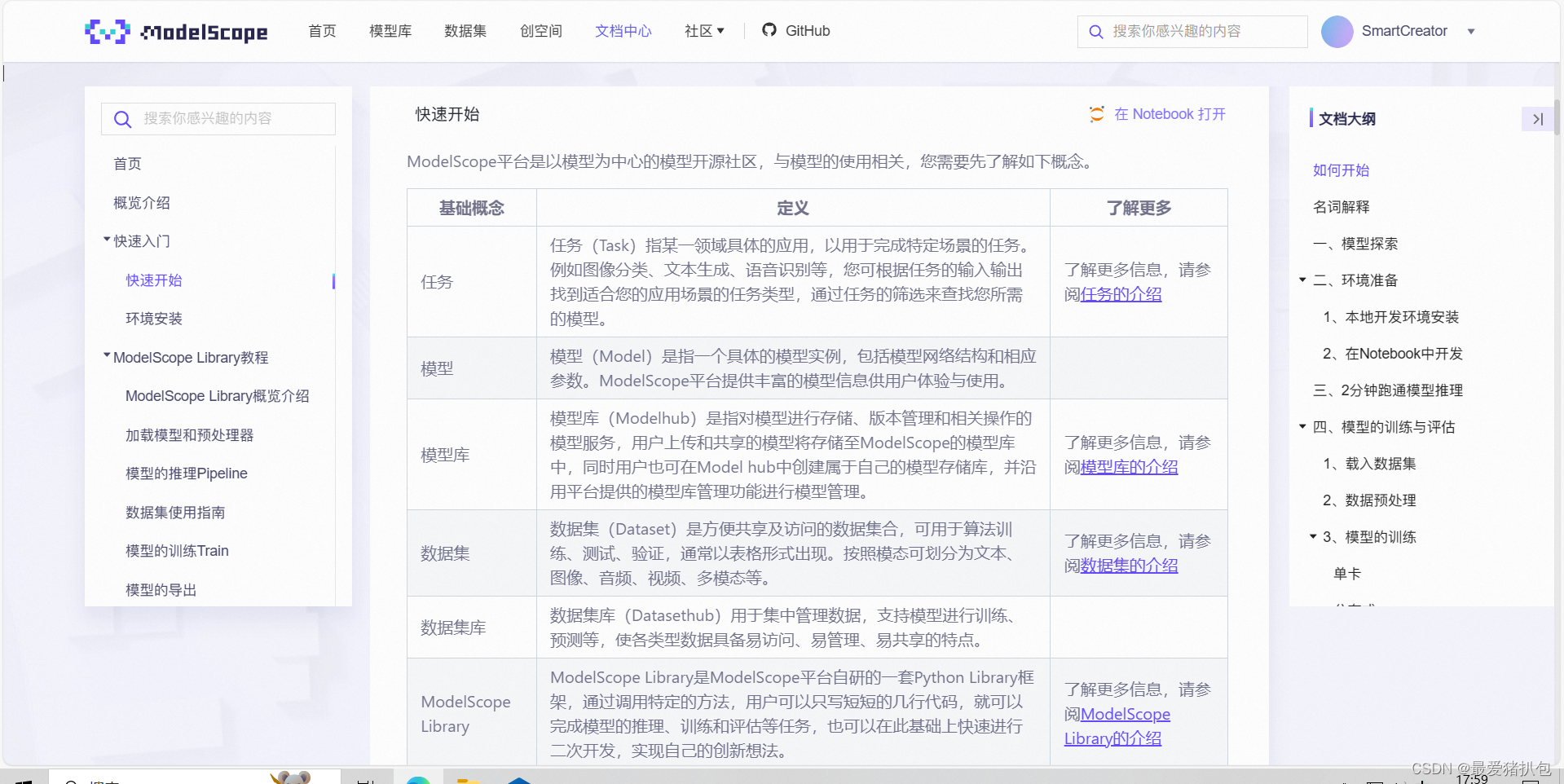Screen dimensions: 1564x784
Task: Jump to 1、载入数据集 in outline
Action: point(1369,464)
